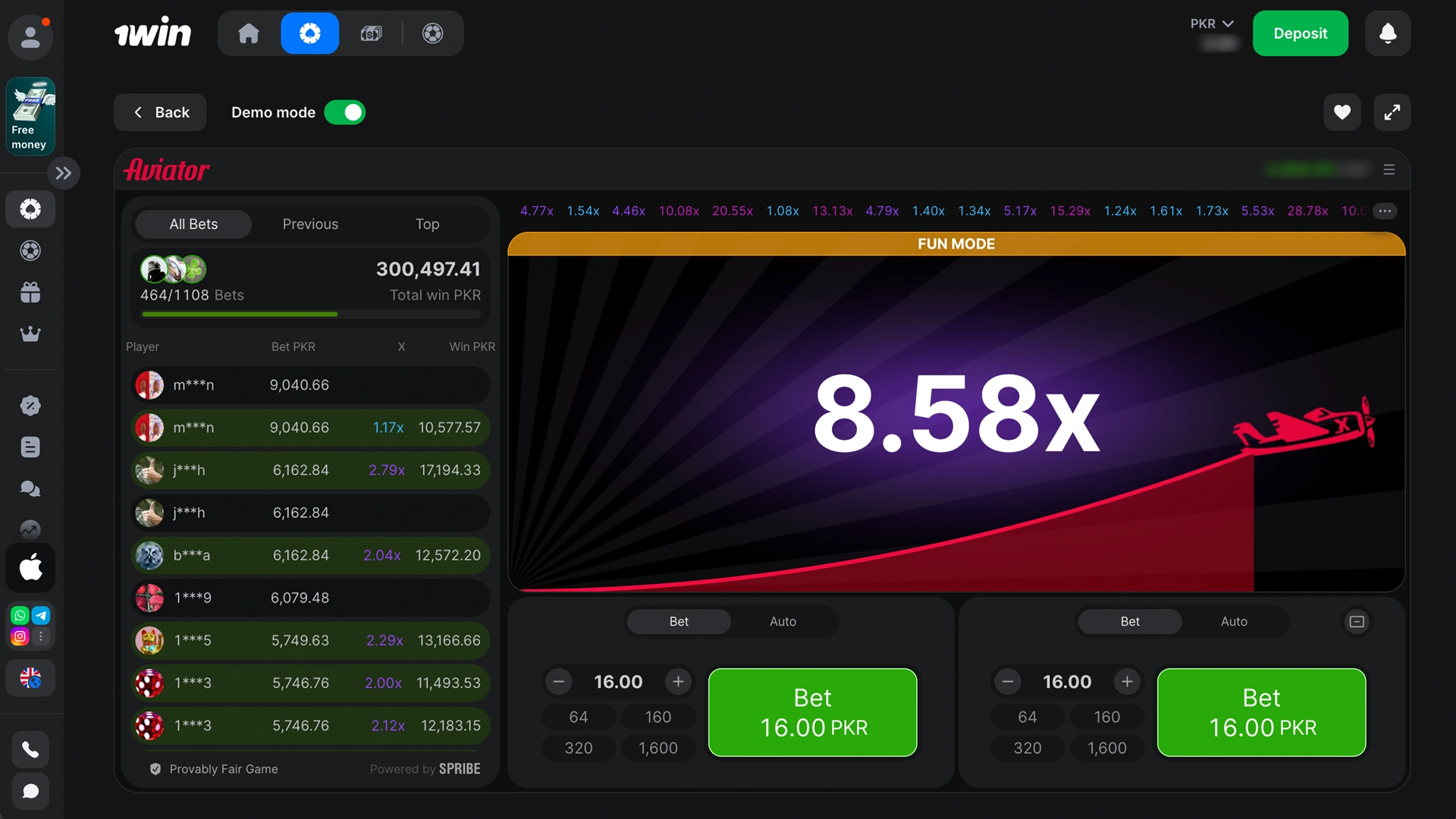The image size is (1456, 819).
Task: Open the PKR currency dropdown
Action: click(1212, 24)
